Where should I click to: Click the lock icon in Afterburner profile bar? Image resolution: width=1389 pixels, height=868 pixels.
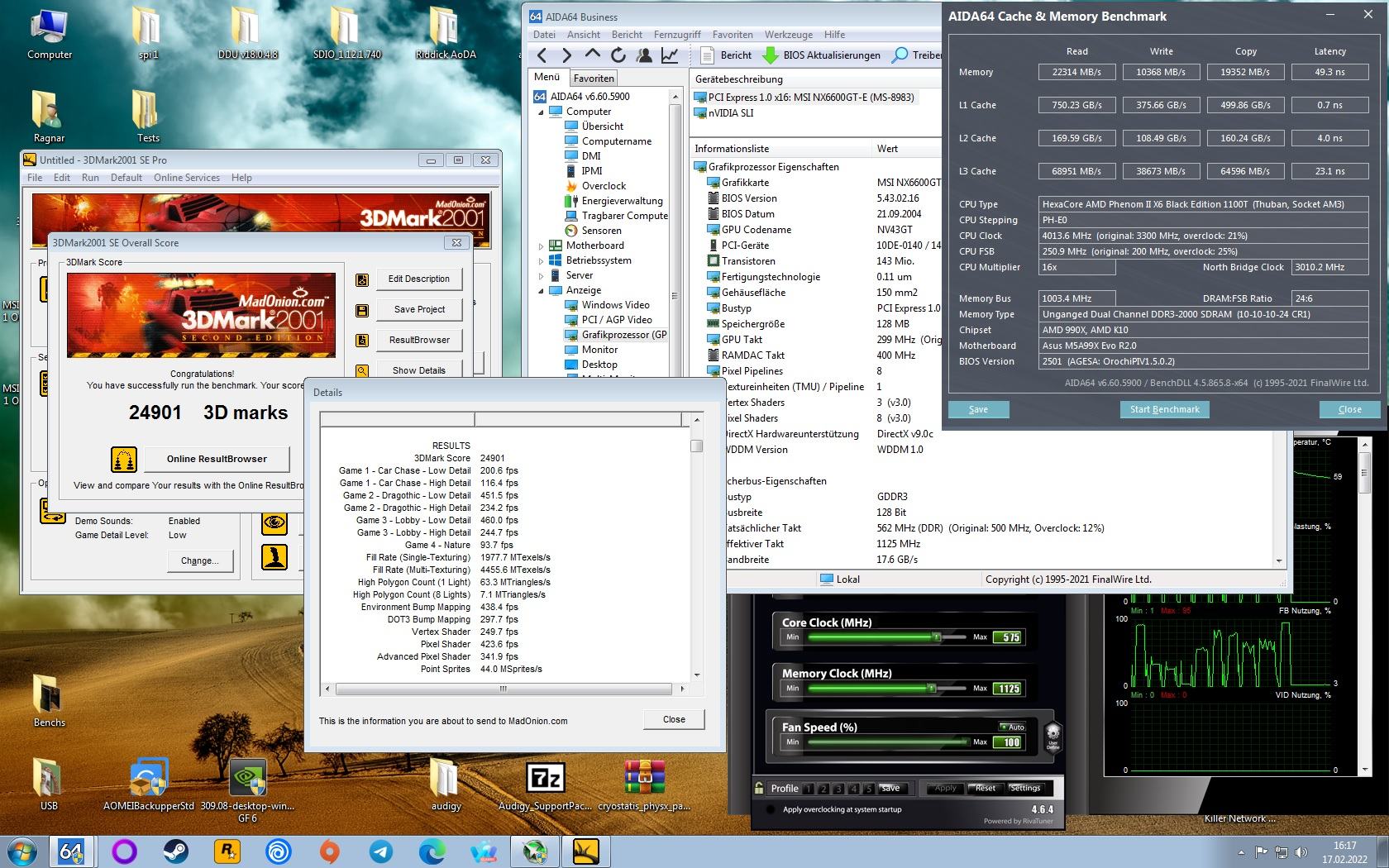click(759, 788)
